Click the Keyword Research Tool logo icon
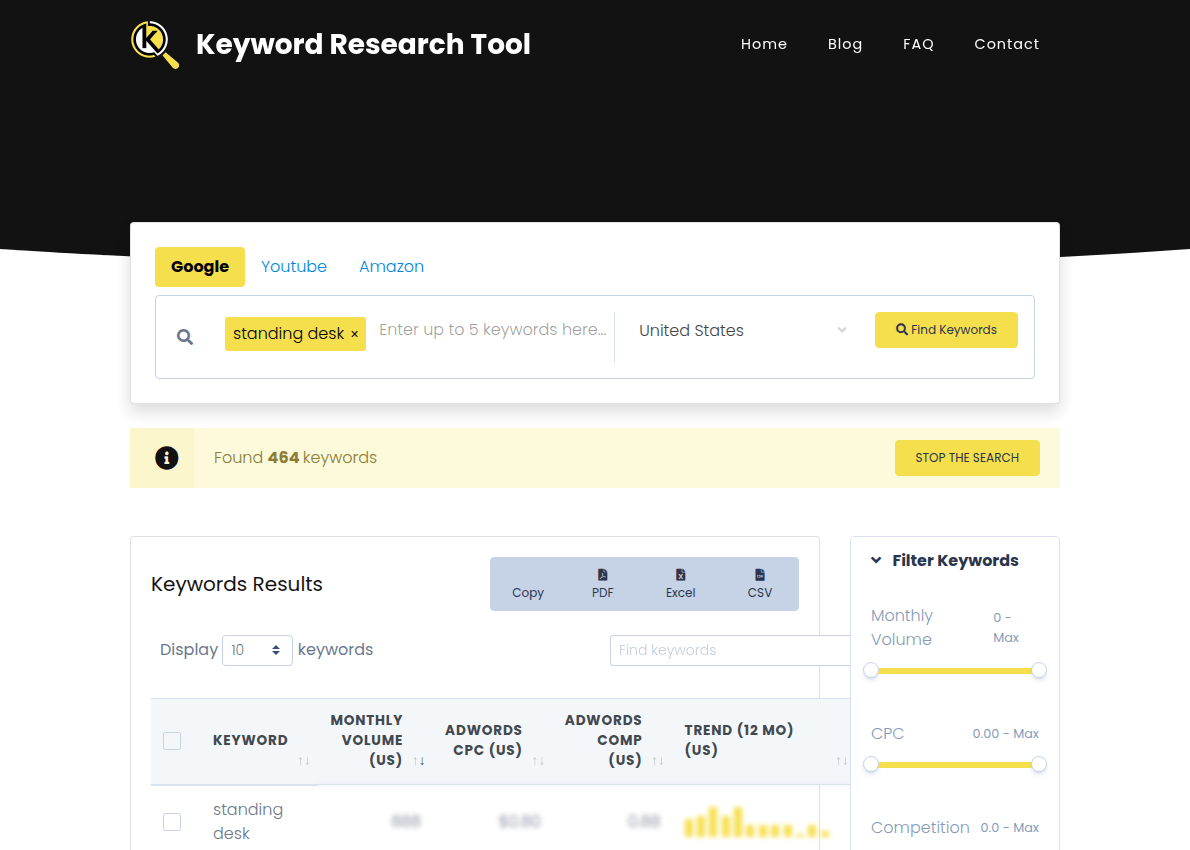Screen dimensions: 1190x850 [x=155, y=44]
